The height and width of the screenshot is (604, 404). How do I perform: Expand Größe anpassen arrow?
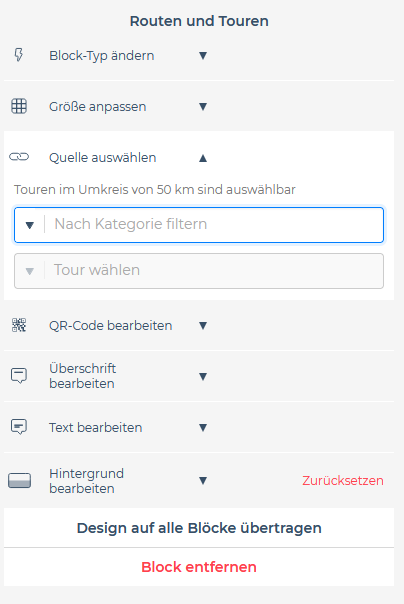click(203, 106)
